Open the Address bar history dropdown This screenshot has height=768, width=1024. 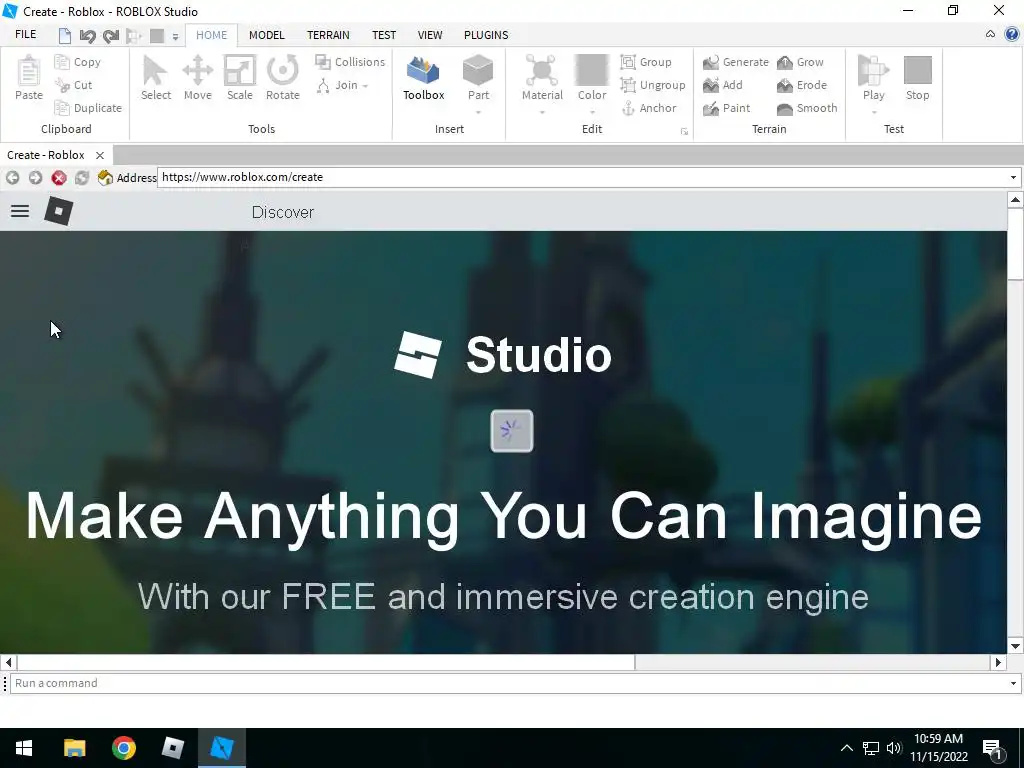pyautogui.click(x=1013, y=177)
